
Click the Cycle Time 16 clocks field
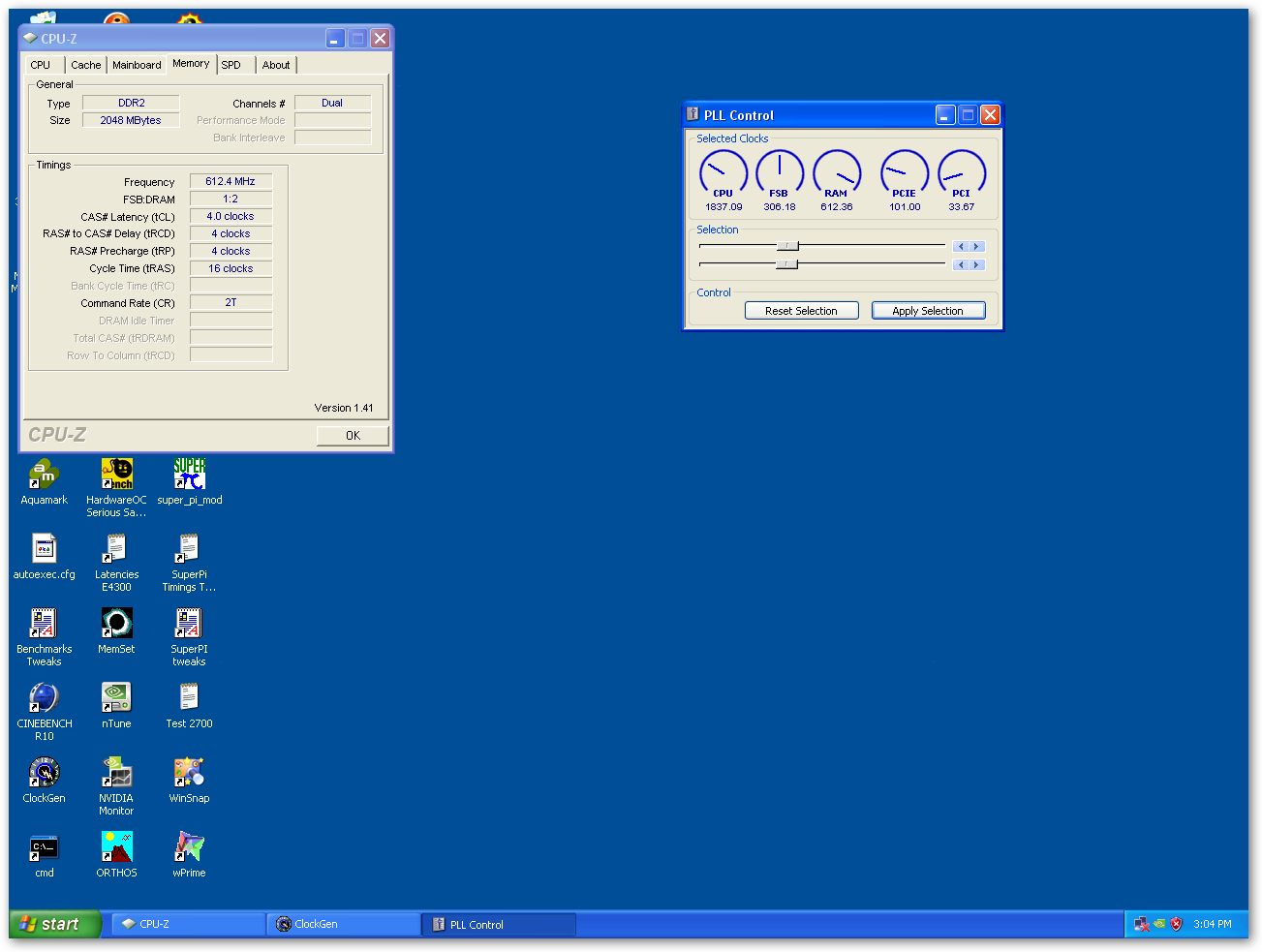pyautogui.click(x=231, y=268)
